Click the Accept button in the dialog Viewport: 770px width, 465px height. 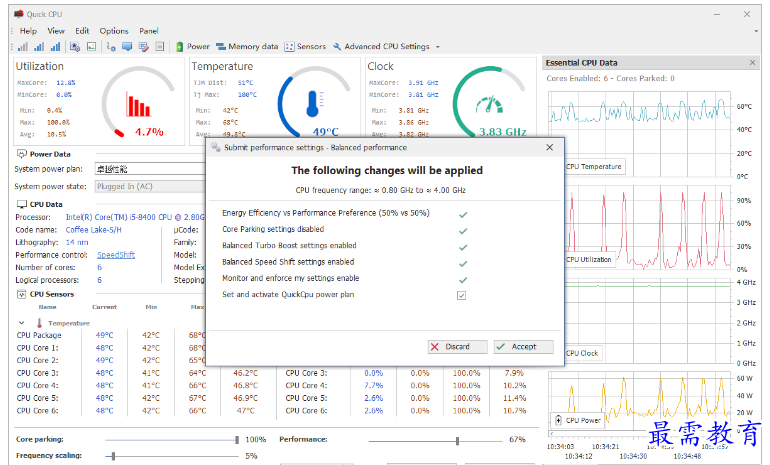click(x=523, y=347)
